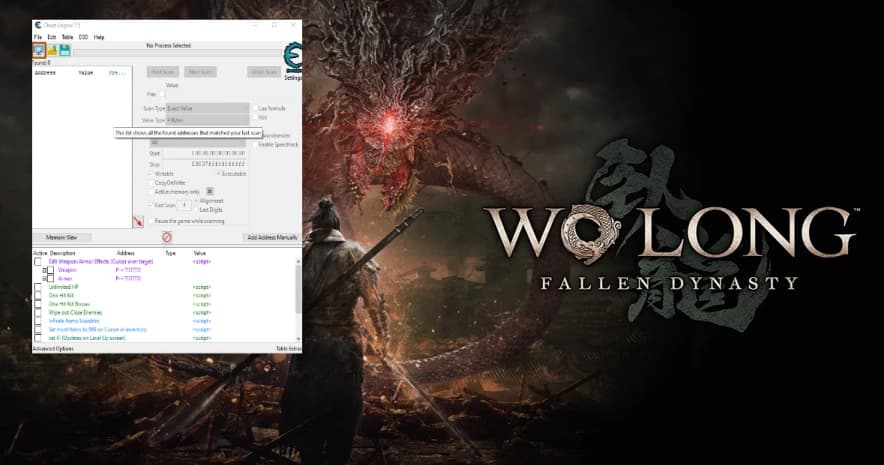Click Add Address Manually
The height and width of the screenshot is (465, 884).
click(x=272, y=237)
